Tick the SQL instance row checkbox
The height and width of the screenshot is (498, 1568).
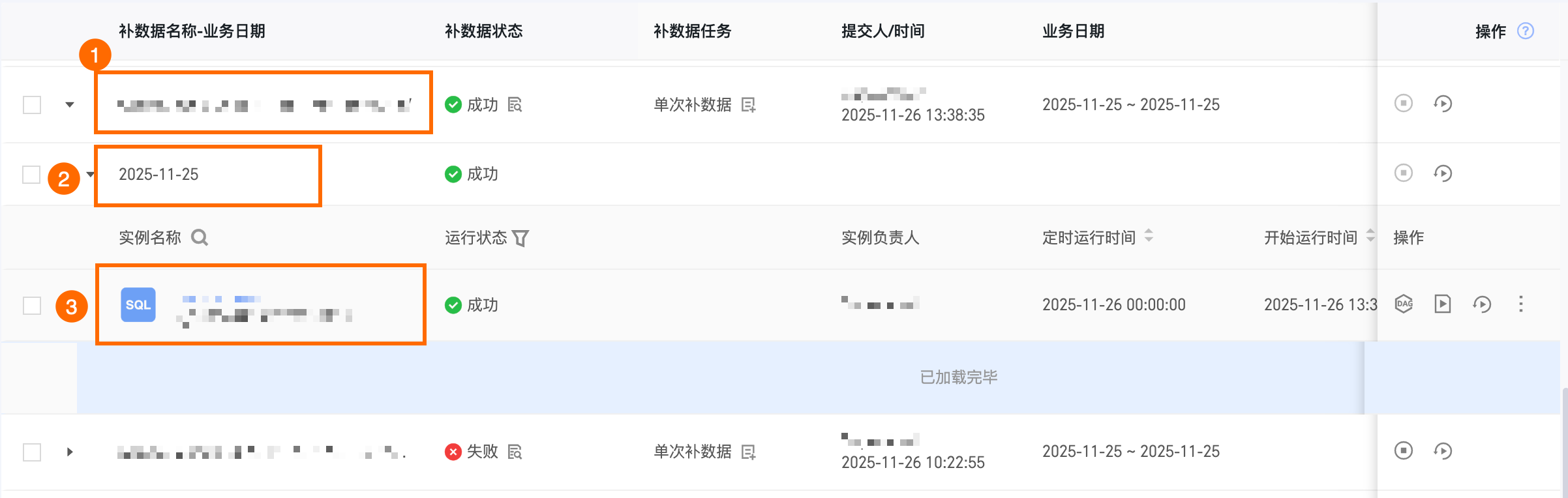tap(32, 305)
